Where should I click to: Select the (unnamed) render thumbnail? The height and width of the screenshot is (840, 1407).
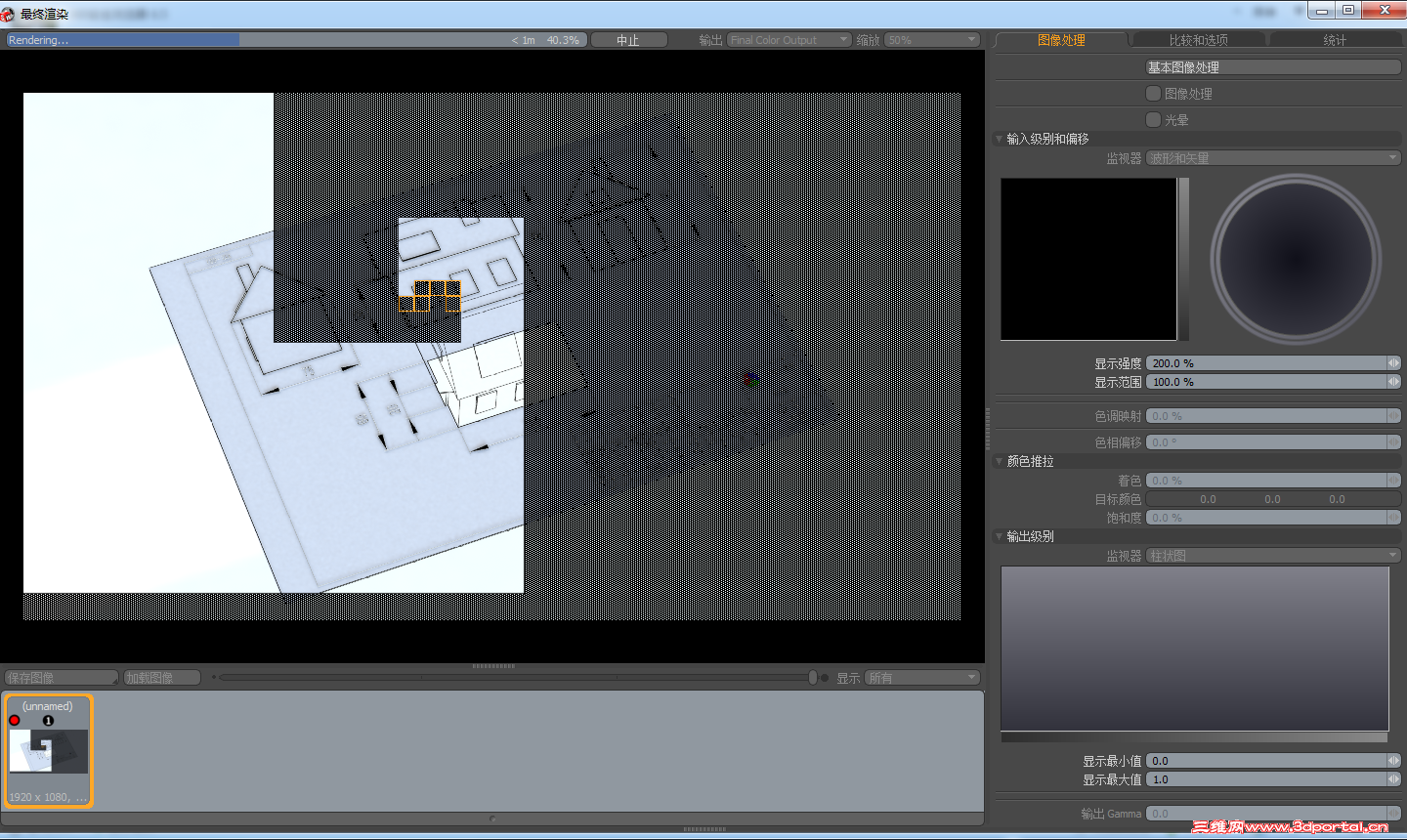click(x=49, y=751)
